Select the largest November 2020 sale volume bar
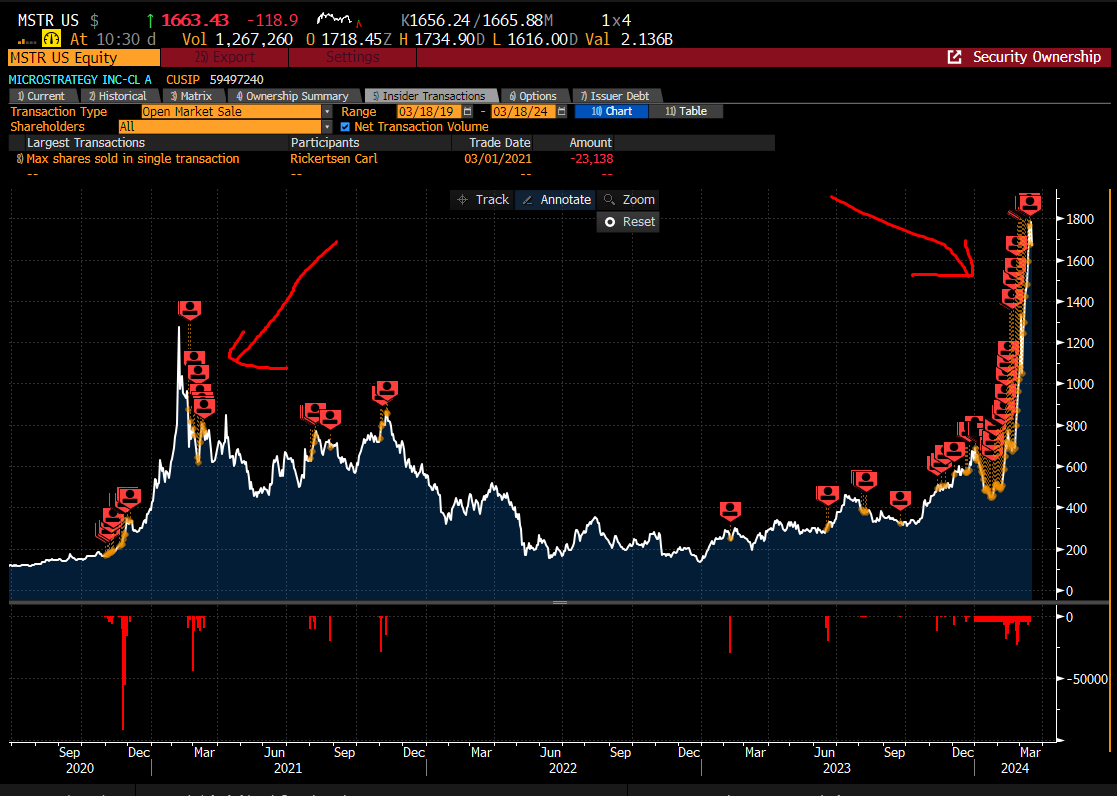This screenshot has width=1117, height=796. tap(123, 672)
